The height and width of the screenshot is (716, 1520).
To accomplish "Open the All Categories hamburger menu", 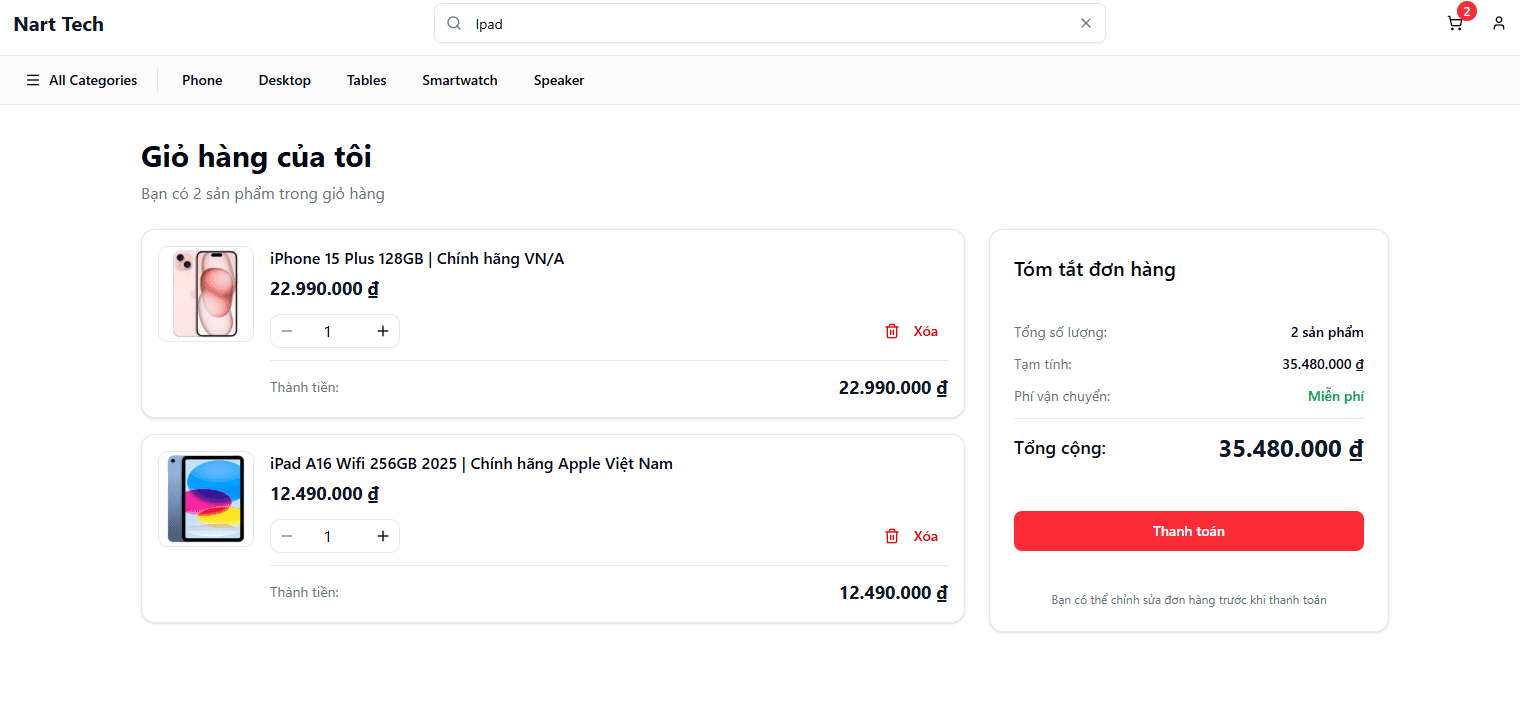I will coord(32,79).
